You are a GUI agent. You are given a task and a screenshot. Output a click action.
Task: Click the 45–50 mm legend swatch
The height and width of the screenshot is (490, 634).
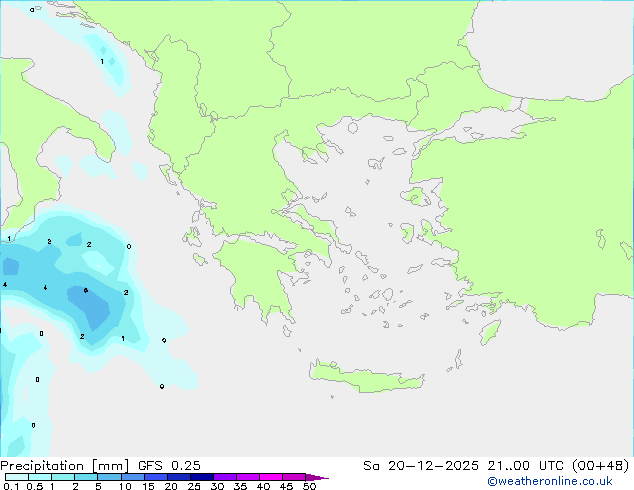click(294, 477)
